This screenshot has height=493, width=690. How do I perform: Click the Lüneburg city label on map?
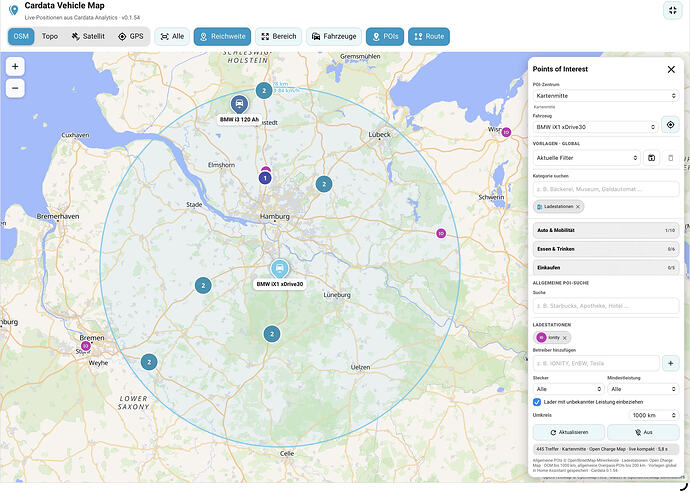coord(337,295)
